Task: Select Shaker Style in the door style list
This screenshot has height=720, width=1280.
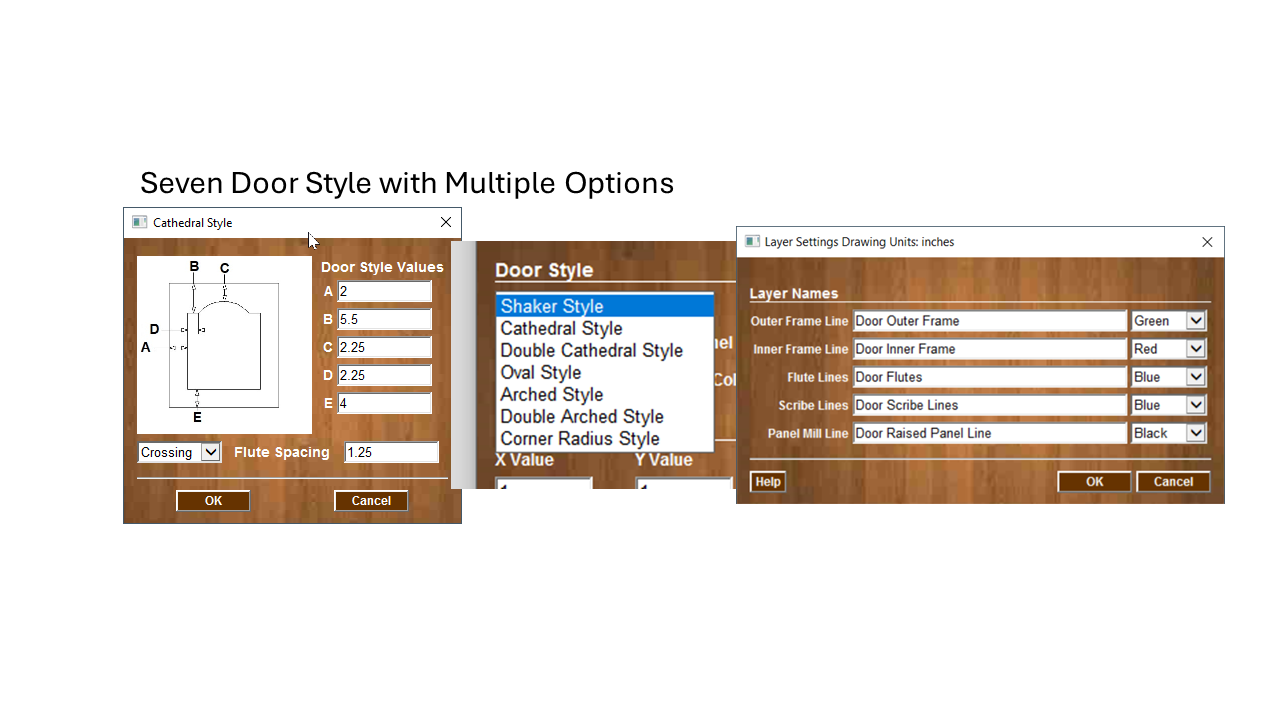Action: [x=604, y=306]
